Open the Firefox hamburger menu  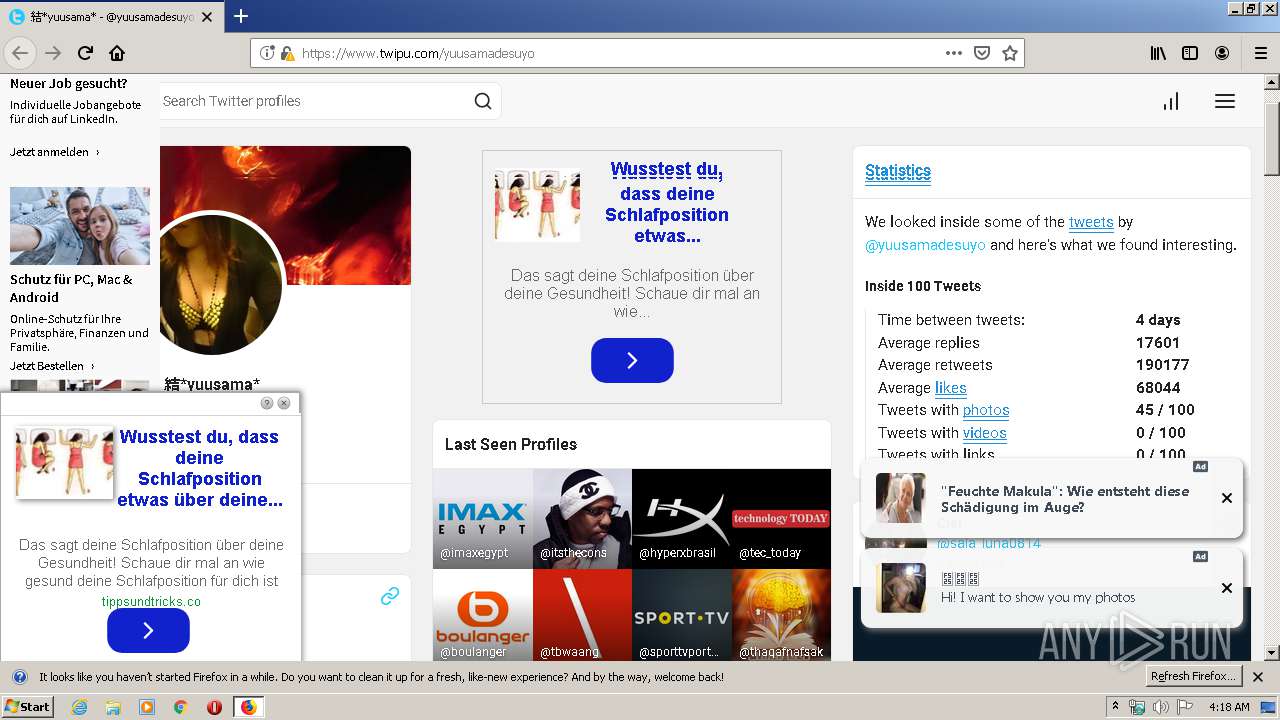[1260, 53]
